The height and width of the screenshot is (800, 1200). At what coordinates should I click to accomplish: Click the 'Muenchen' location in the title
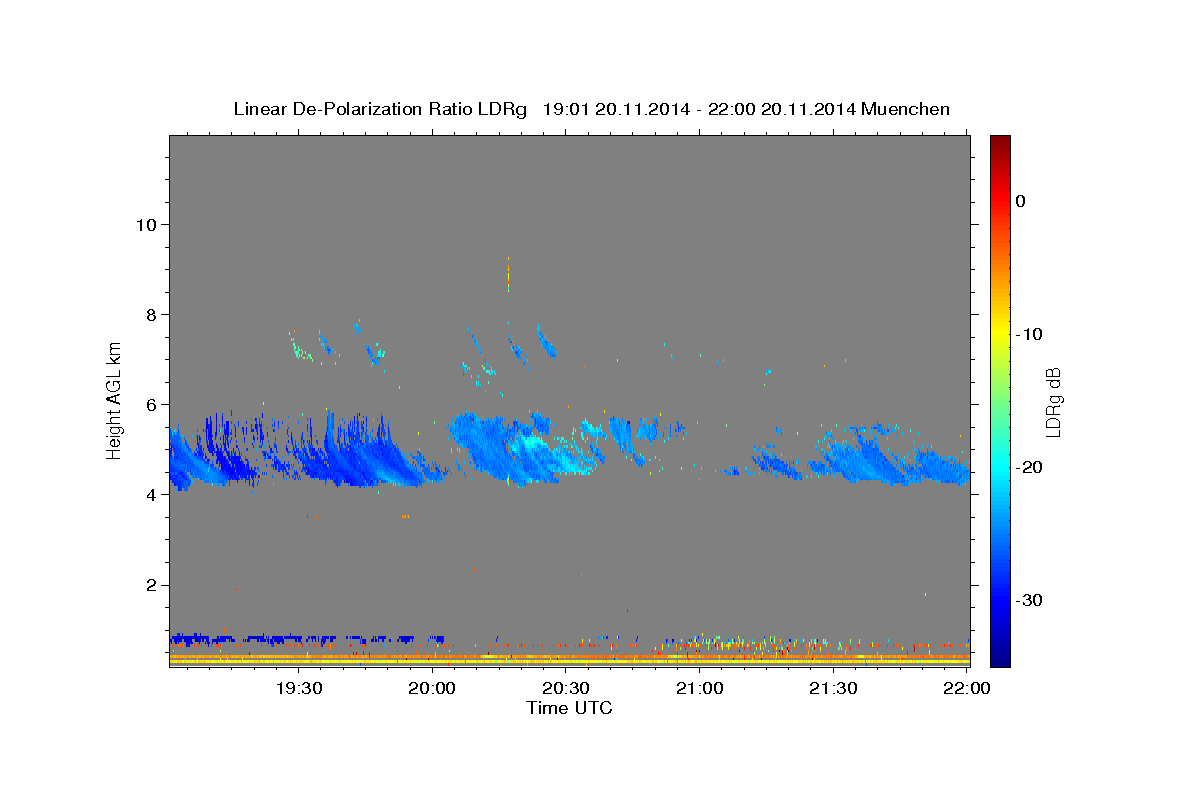click(x=906, y=109)
